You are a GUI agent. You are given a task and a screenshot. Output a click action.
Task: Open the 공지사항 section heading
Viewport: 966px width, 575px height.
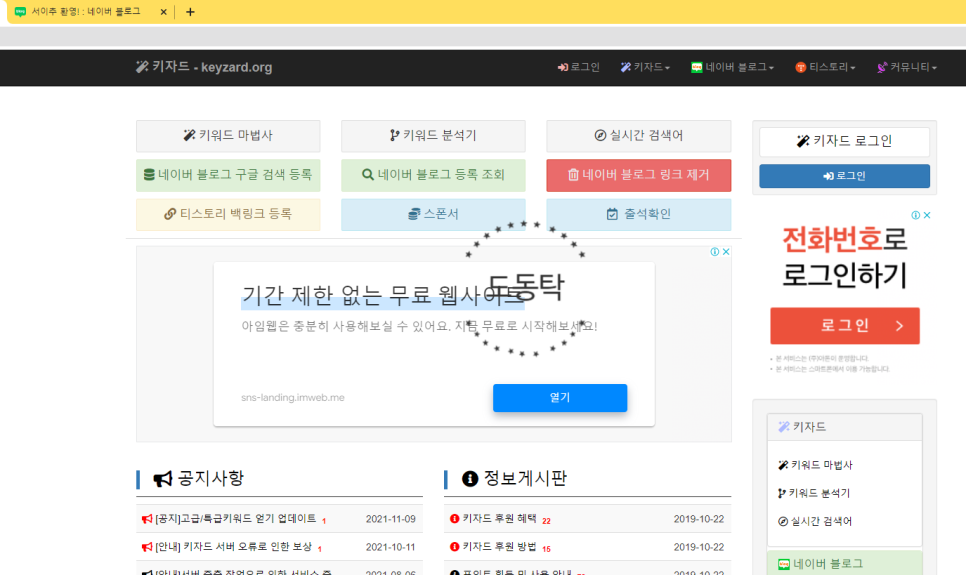tap(211, 478)
